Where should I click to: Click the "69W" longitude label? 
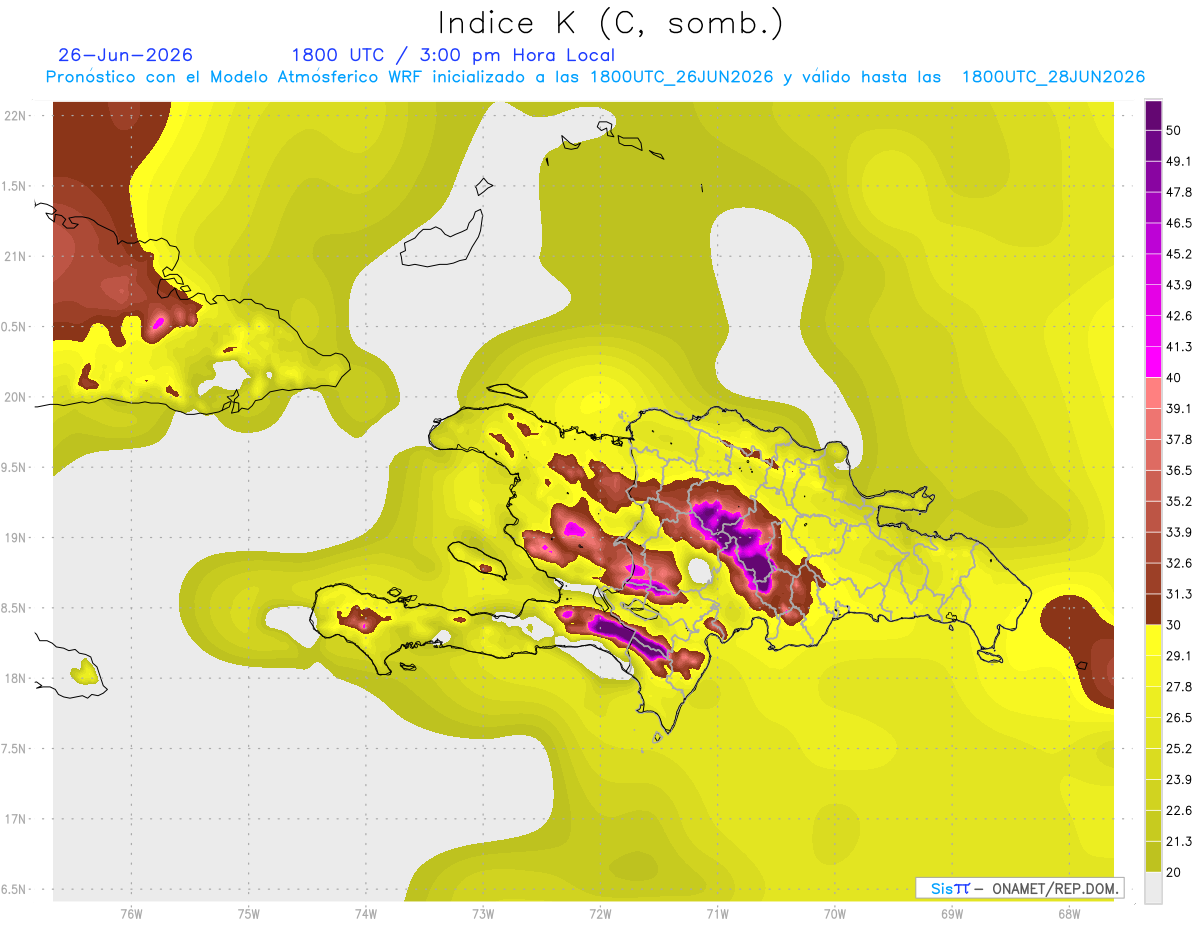point(952,913)
